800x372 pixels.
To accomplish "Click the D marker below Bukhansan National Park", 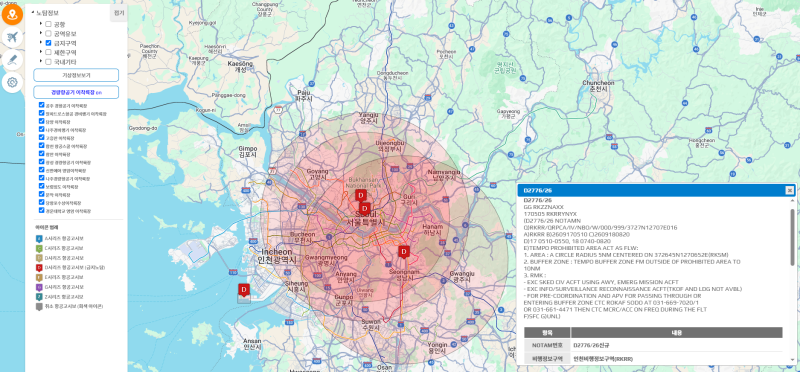I will point(360,197).
